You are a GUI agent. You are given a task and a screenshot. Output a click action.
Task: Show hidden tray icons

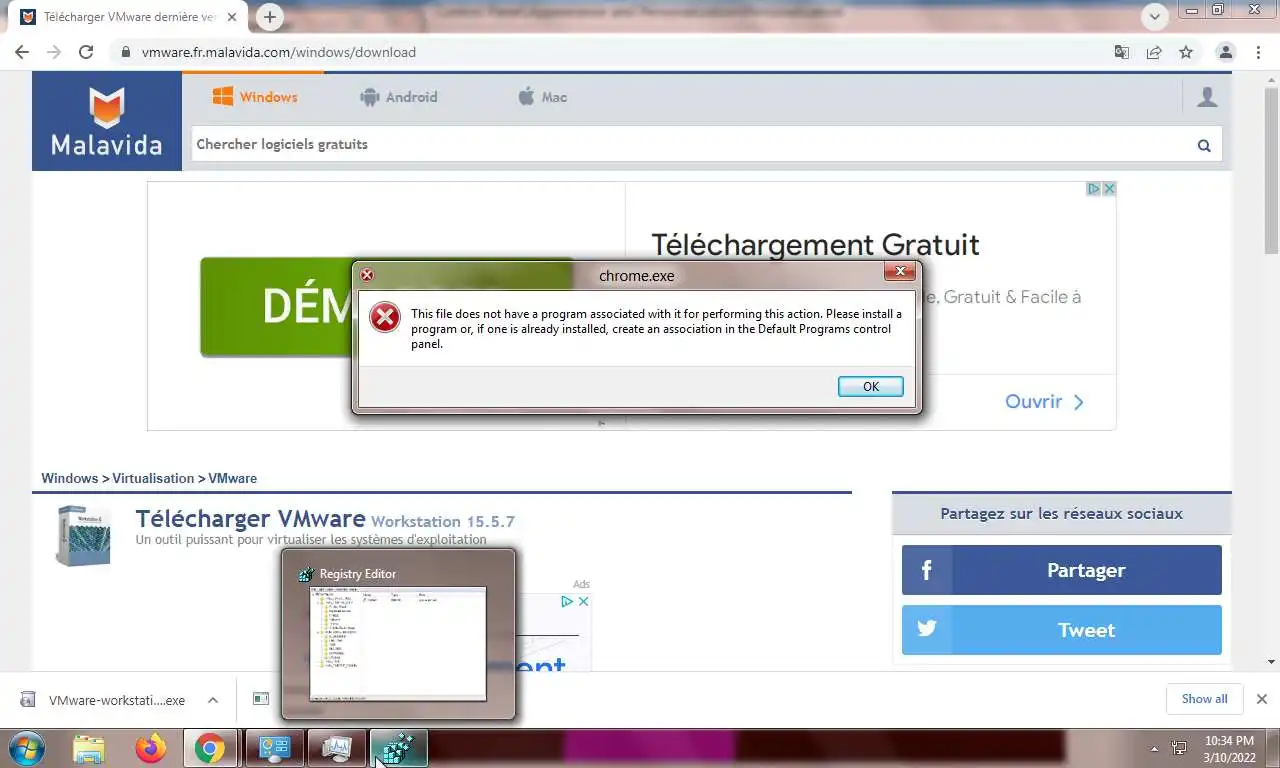tap(1155, 748)
